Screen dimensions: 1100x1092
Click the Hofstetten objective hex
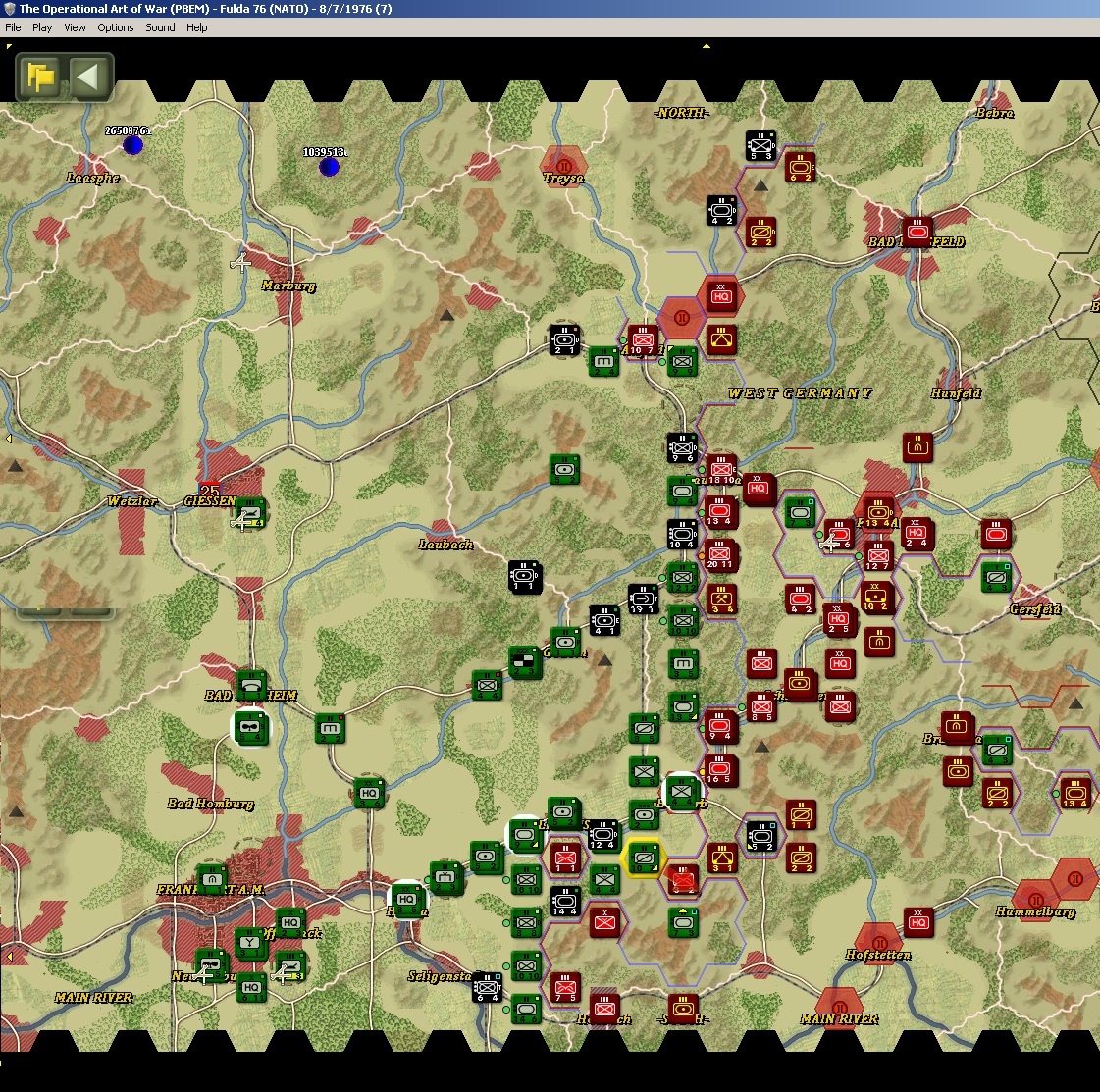[879, 943]
